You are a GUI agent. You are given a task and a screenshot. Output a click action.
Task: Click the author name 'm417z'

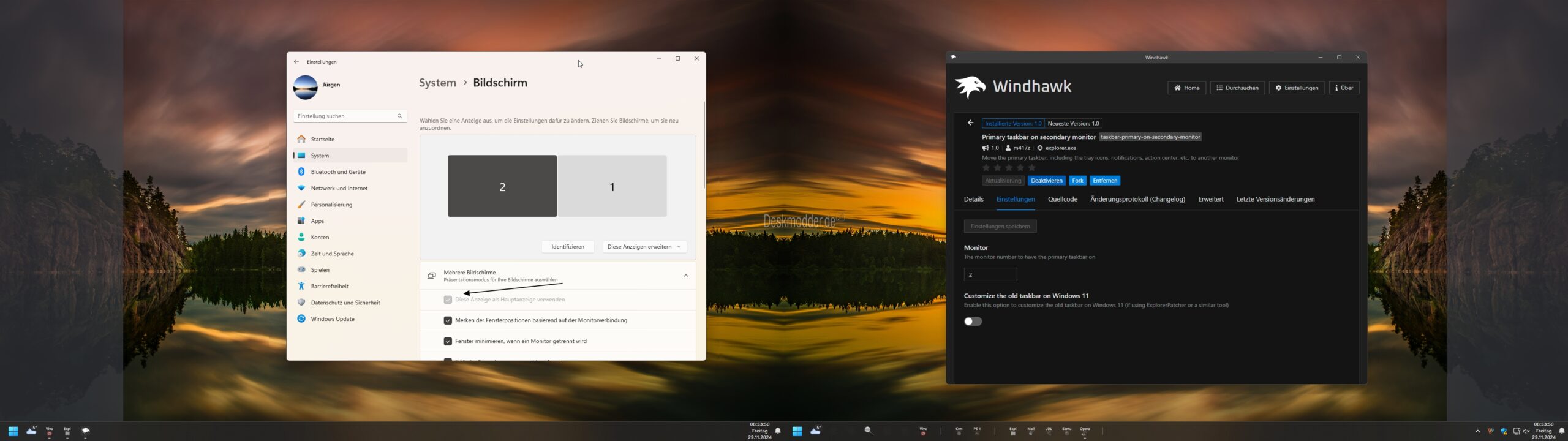[1022, 148]
